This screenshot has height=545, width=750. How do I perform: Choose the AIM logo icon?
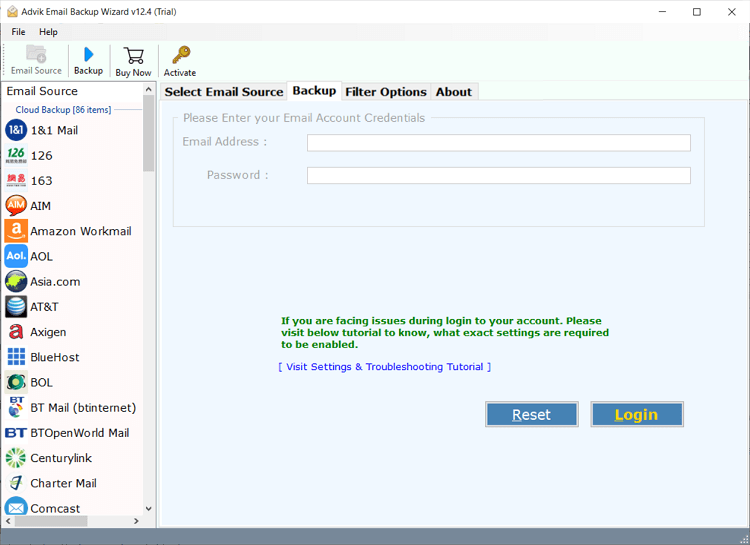coord(16,206)
